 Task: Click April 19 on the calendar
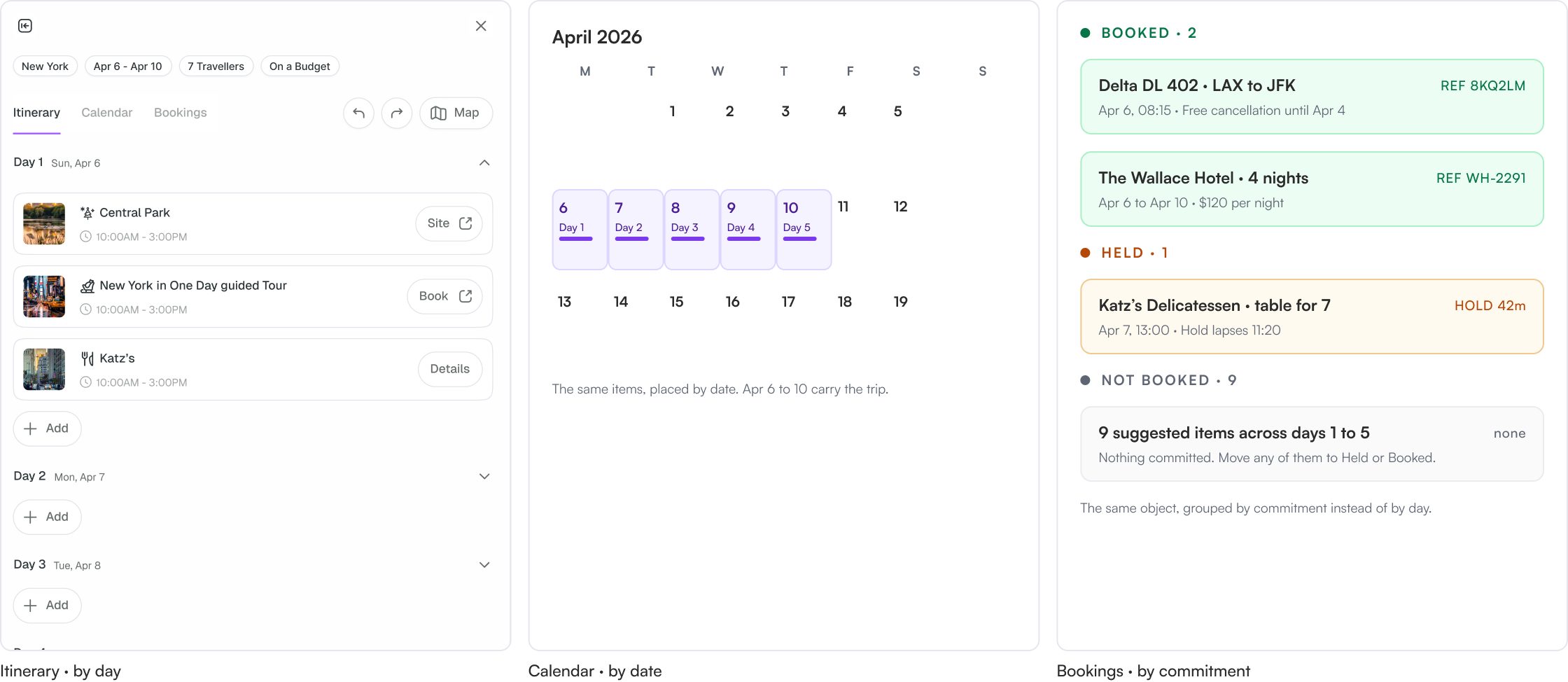[x=900, y=302]
